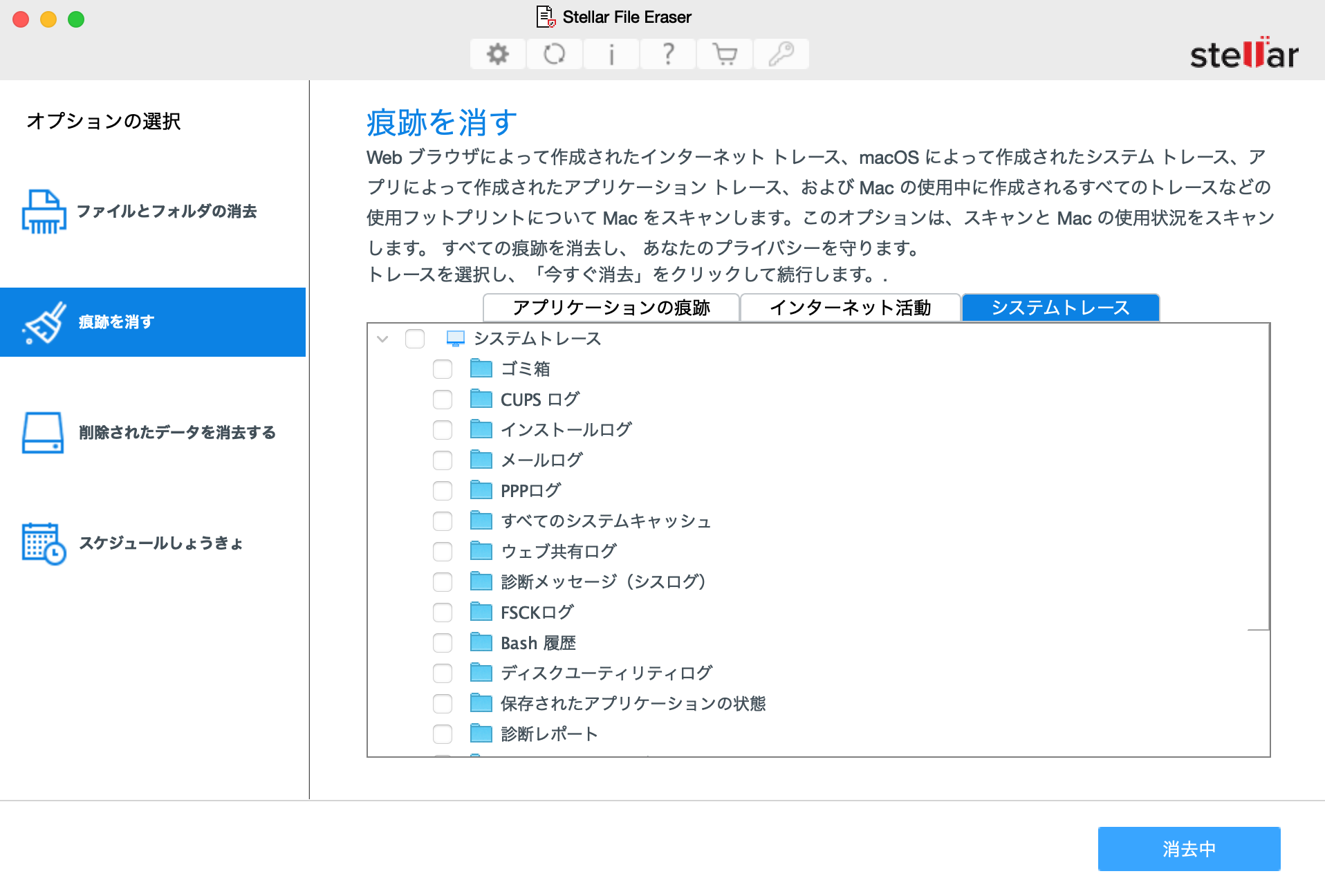Click the calendar clock schedule icon
This screenshot has height=896, width=1325.
click(44, 543)
